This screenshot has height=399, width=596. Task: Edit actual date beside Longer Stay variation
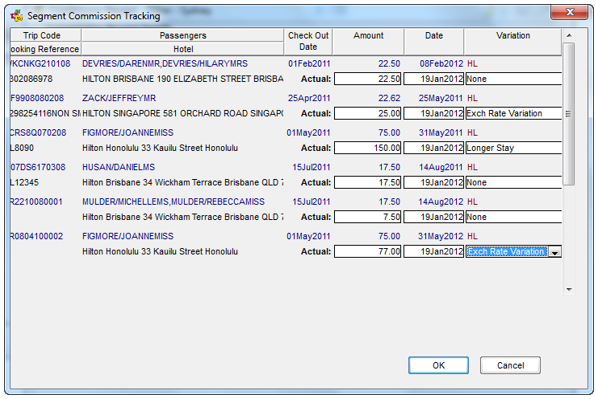click(x=434, y=148)
